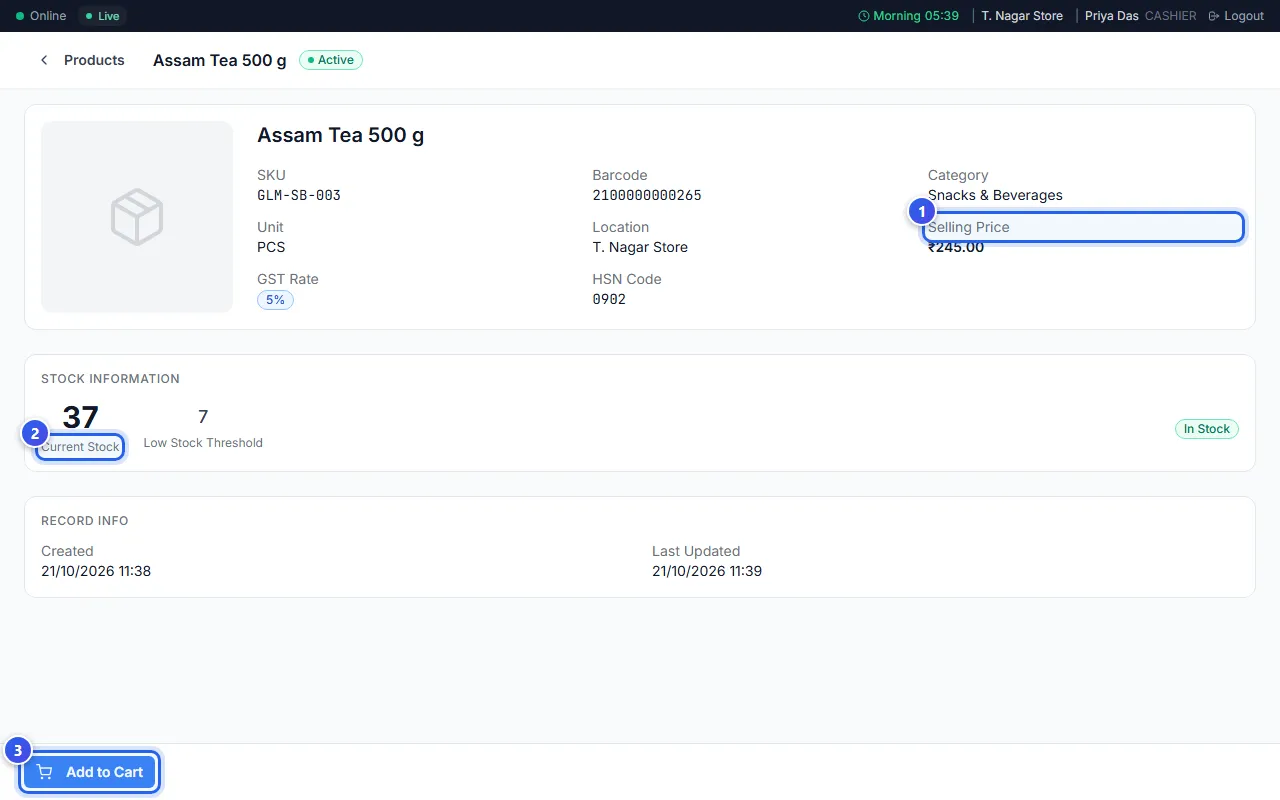Image resolution: width=1280 pixels, height=800 pixels.
Task: Click the PCS unit value
Action: (271, 247)
